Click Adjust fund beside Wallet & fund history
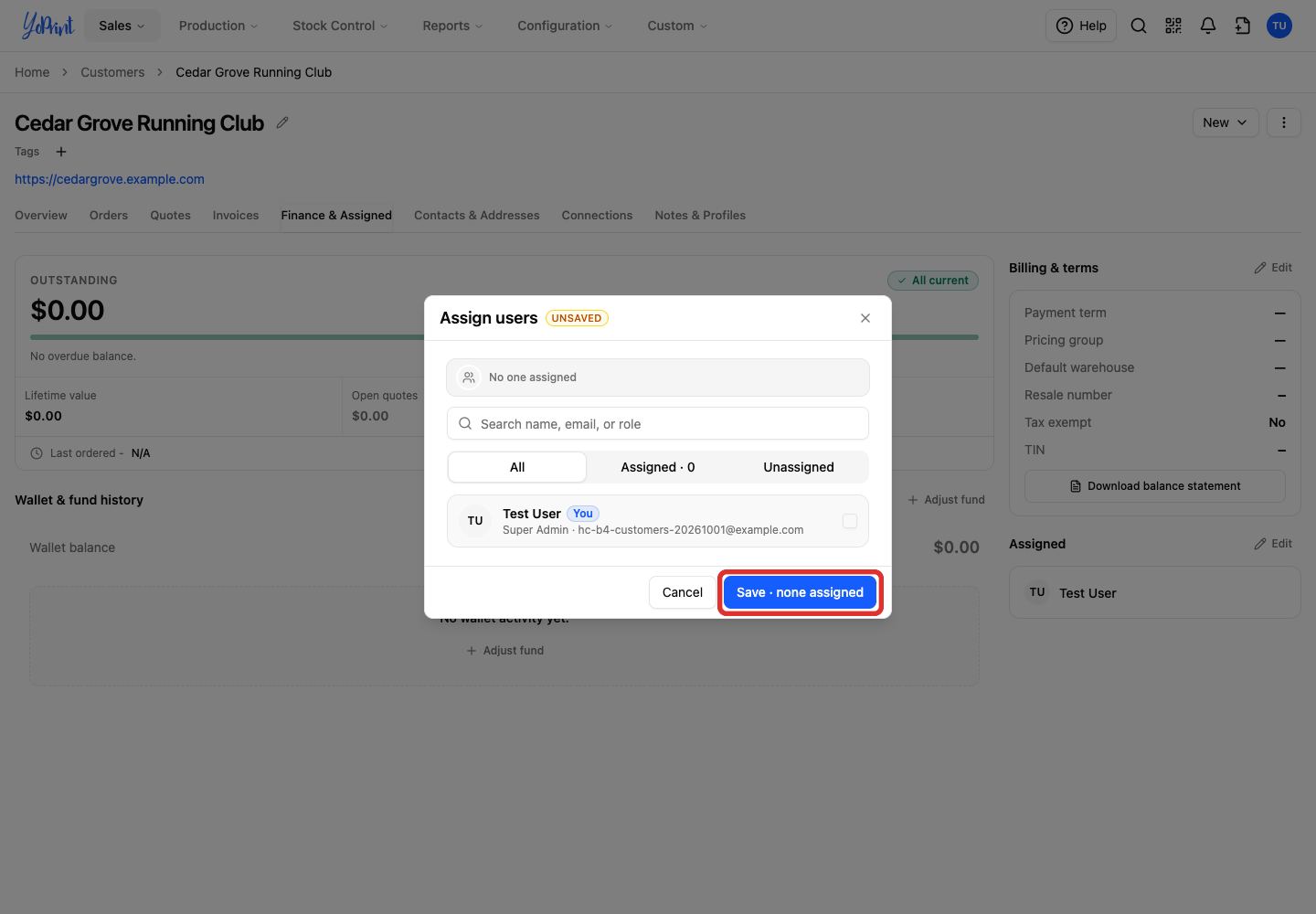The image size is (1316, 914). click(946, 500)
